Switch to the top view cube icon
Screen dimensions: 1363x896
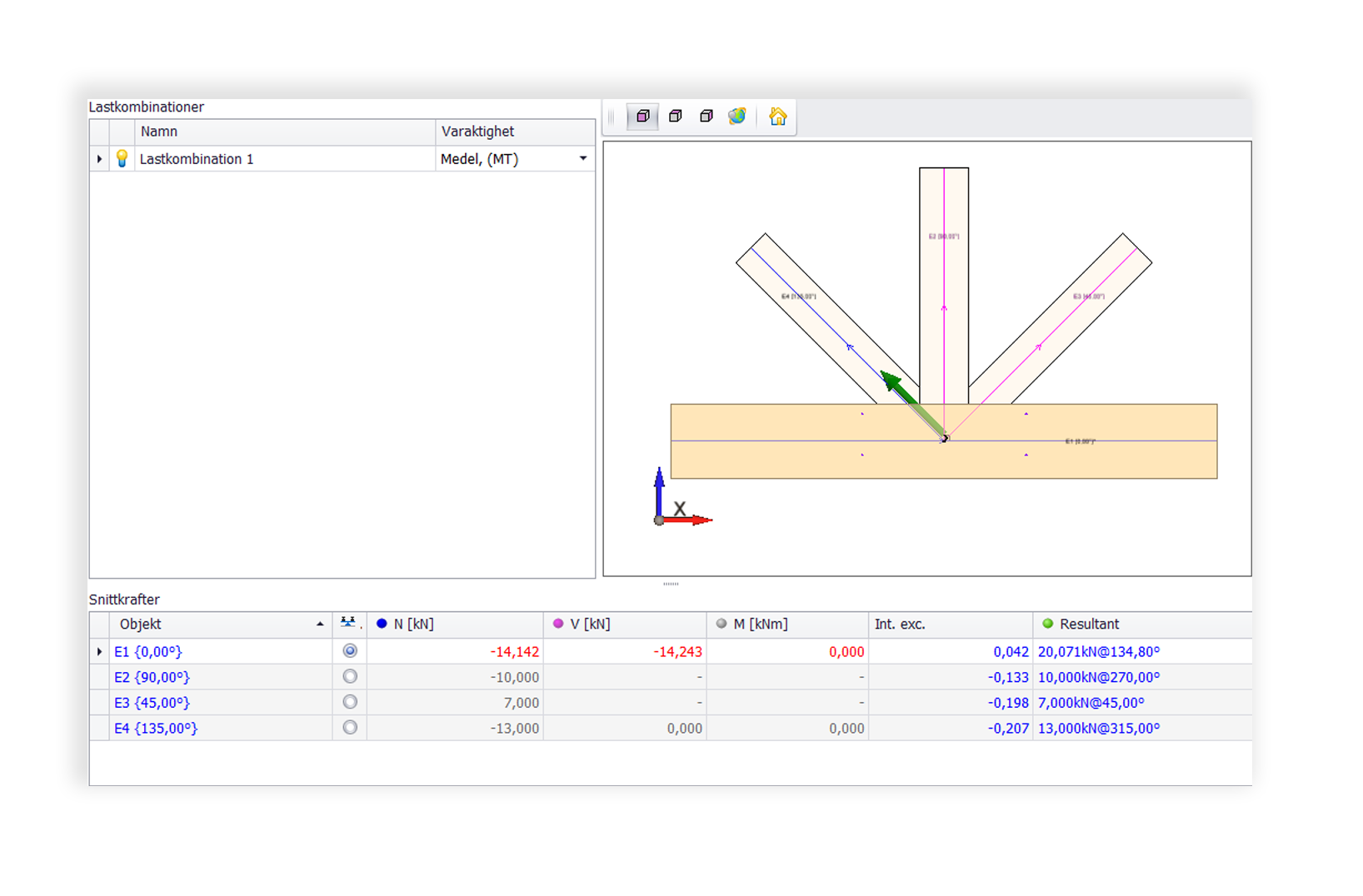676,117
